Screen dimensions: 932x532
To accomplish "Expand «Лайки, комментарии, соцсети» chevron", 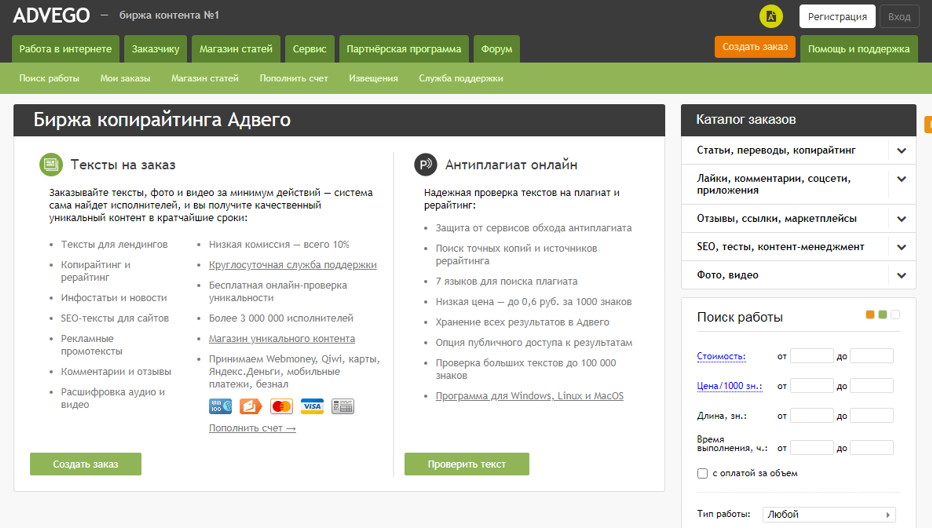I will tap(902, 179).
